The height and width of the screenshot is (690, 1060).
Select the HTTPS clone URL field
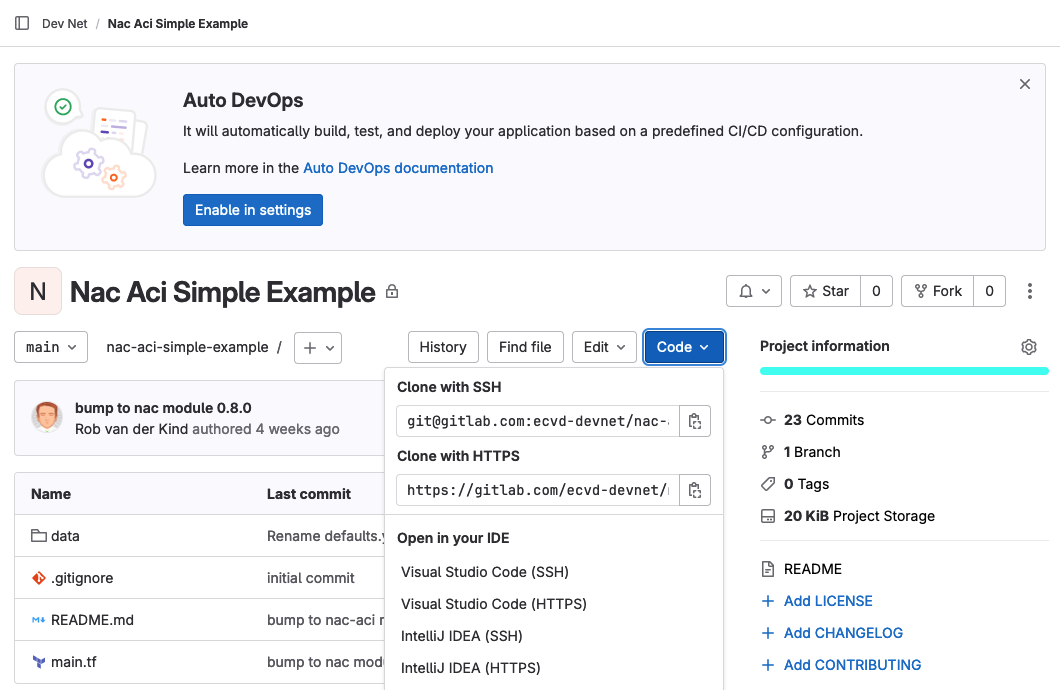(538, 490)
